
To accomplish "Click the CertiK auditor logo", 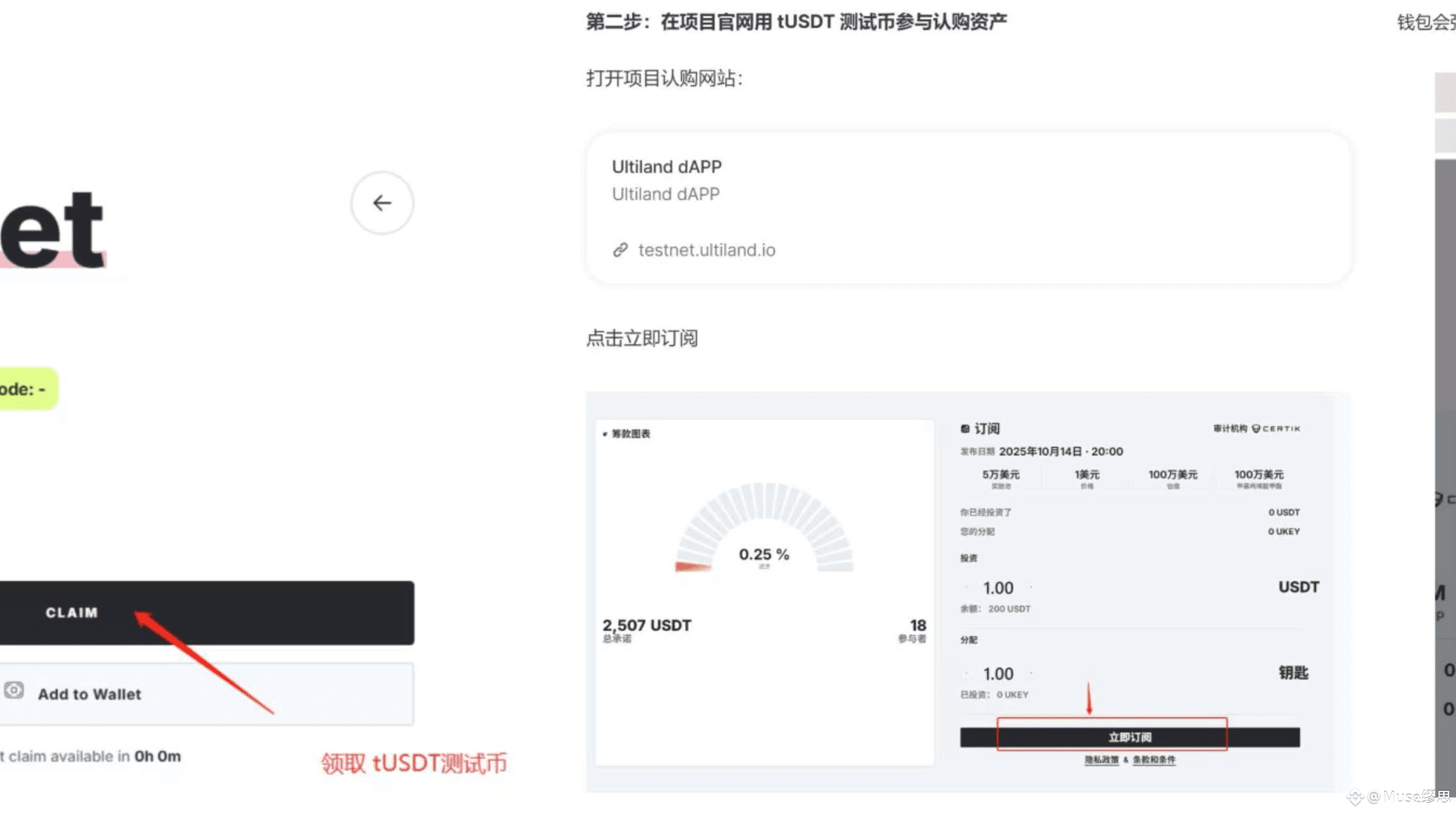I will [1276, 428].
